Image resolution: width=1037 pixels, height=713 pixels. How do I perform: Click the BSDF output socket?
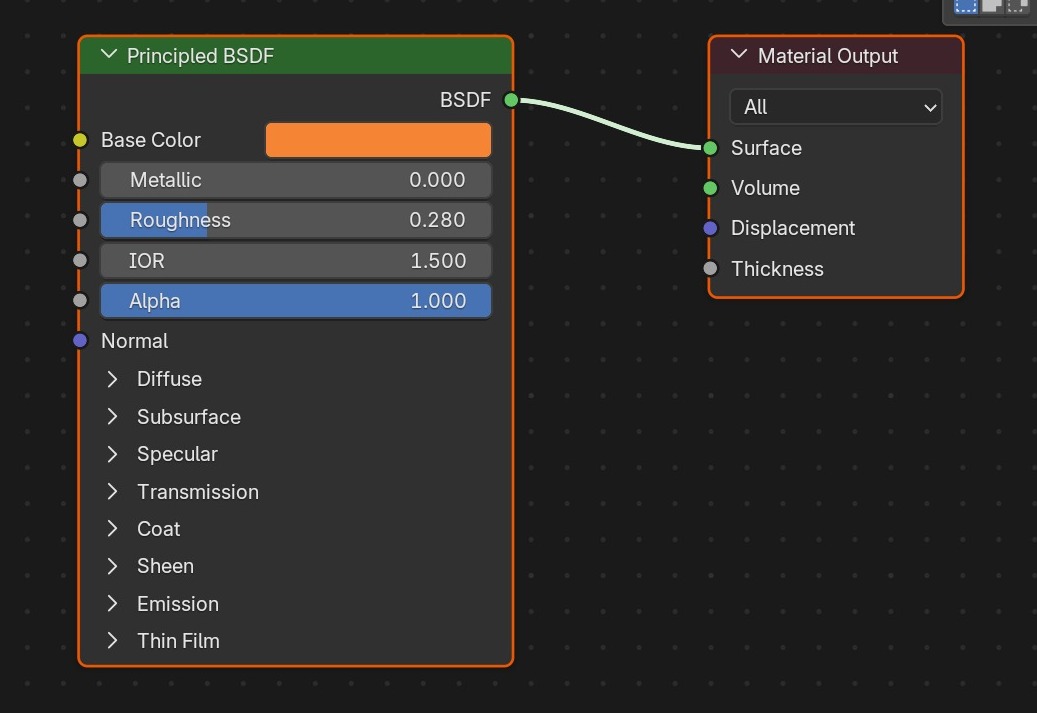(x=511, y=100)
